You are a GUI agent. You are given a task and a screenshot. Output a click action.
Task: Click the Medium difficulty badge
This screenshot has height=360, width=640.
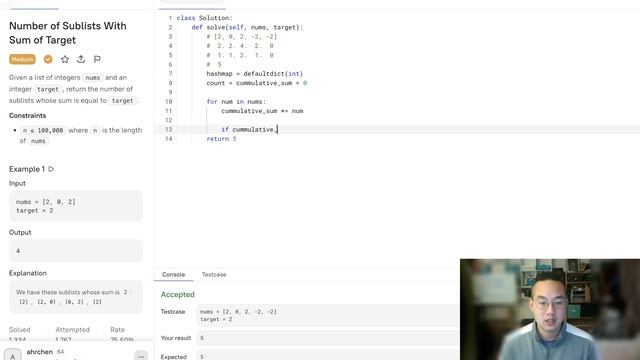point(22,59)
